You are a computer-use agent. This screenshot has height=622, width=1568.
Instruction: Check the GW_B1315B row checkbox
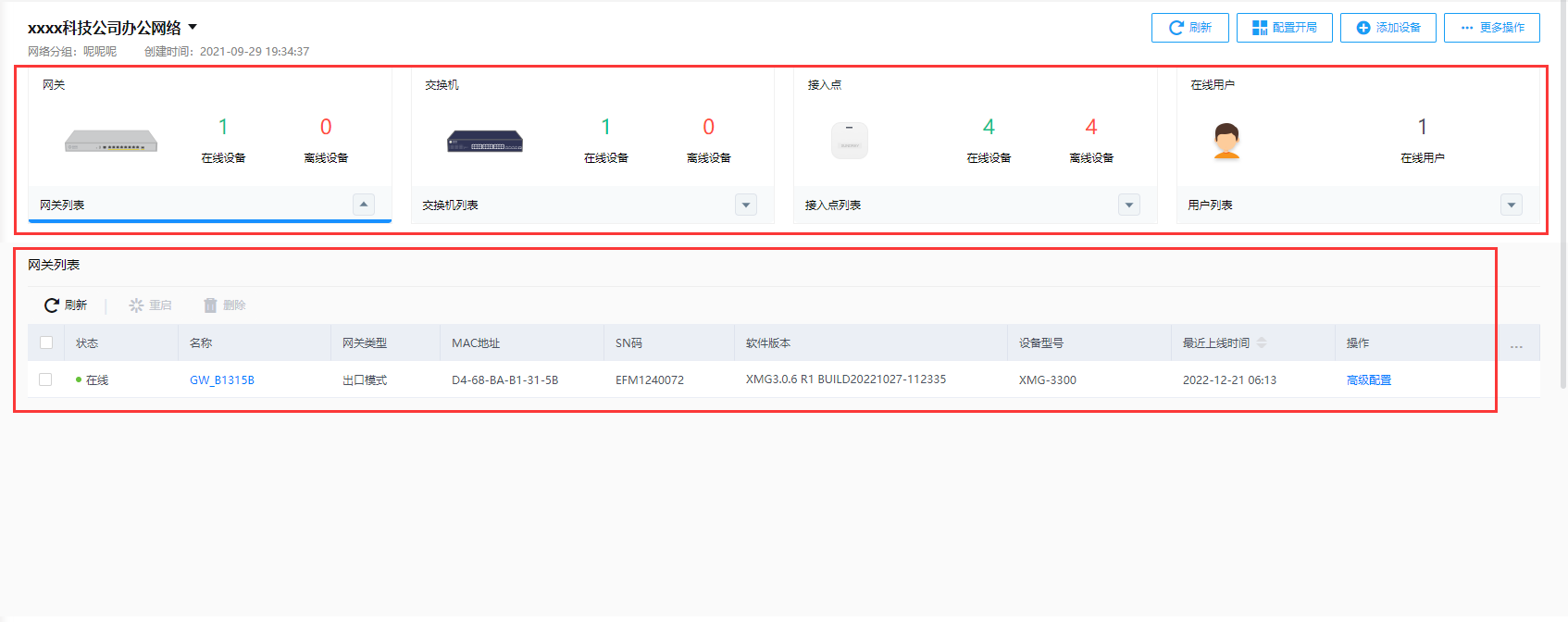pyautogui.click(x=45, y=379)
